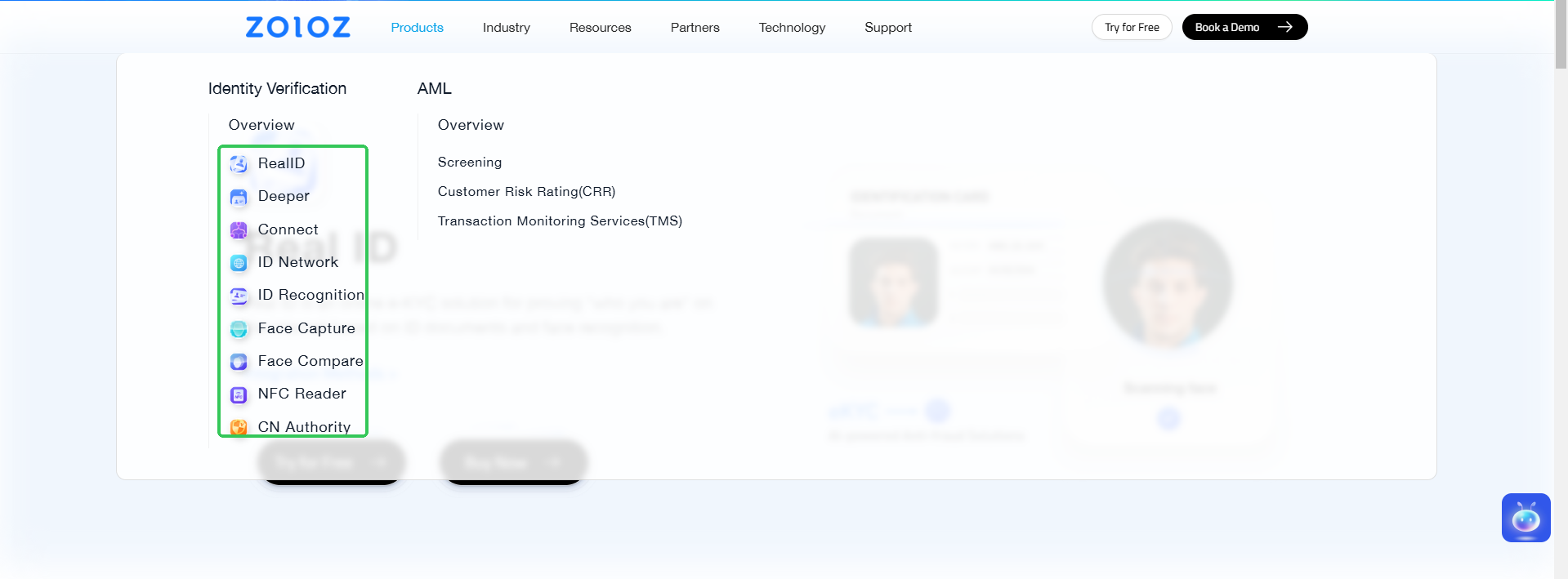Select RealID product text

coord(281,163)
